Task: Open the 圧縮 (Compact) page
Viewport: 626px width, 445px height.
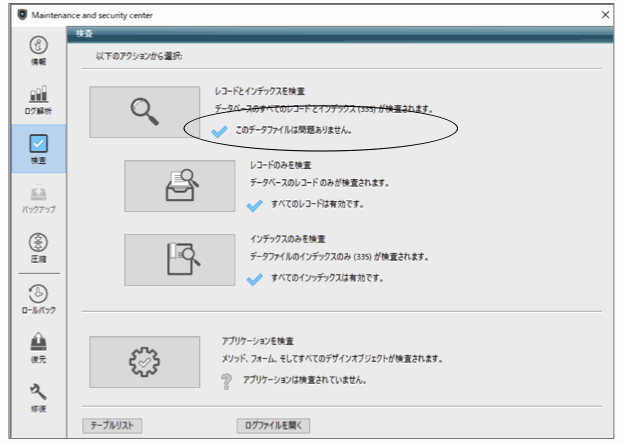Action: [x=38, y=248]
